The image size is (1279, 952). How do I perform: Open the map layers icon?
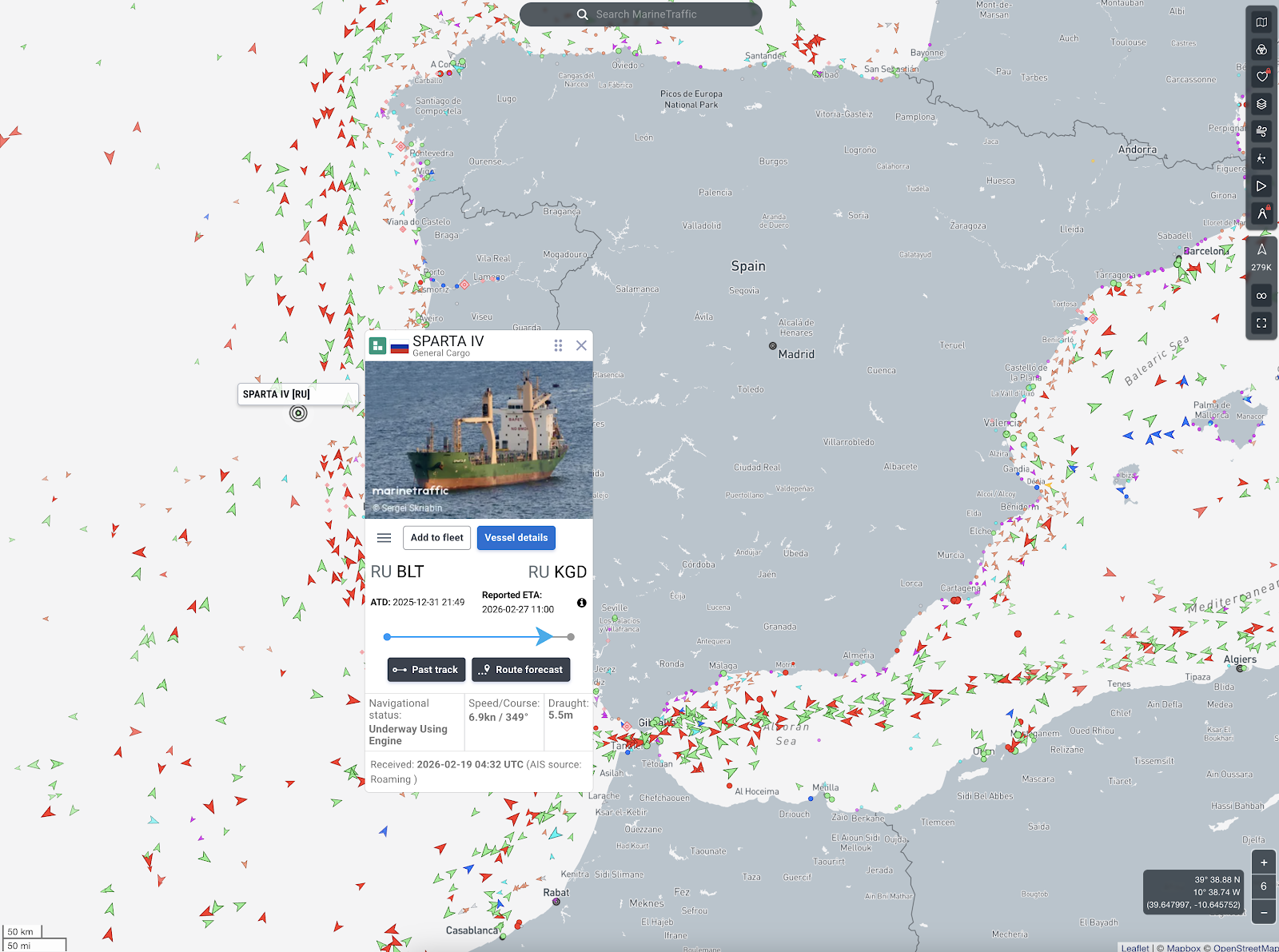(x=1261, y=104)
